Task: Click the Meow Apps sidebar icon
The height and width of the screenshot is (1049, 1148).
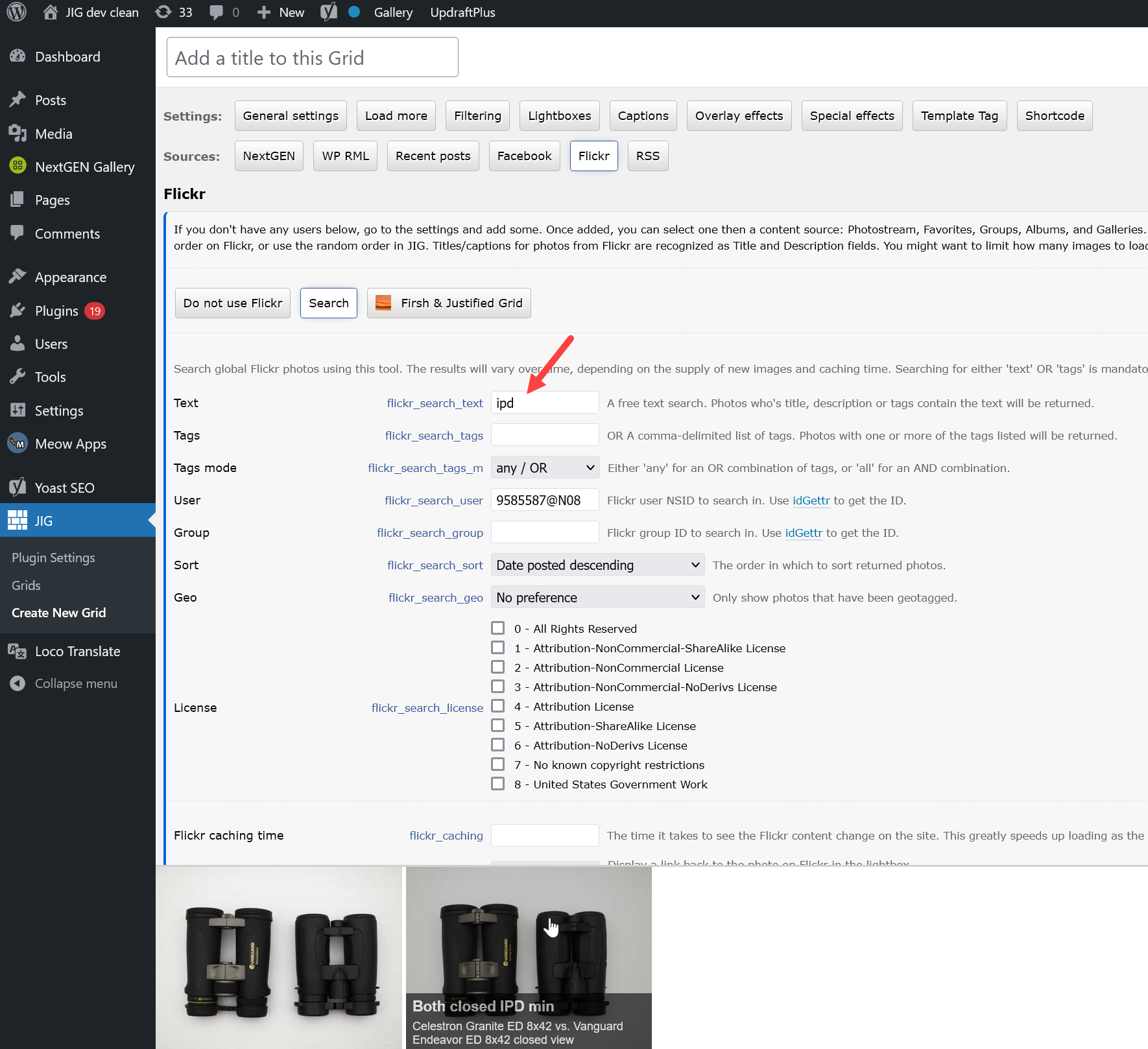Action: (x=18, y=443)
